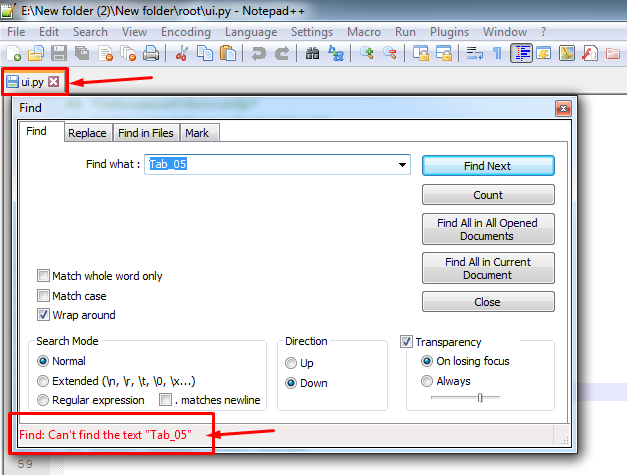Open the Encoding menu
The width and height of the screenshot is (627, 475).
tap(186, 32)
